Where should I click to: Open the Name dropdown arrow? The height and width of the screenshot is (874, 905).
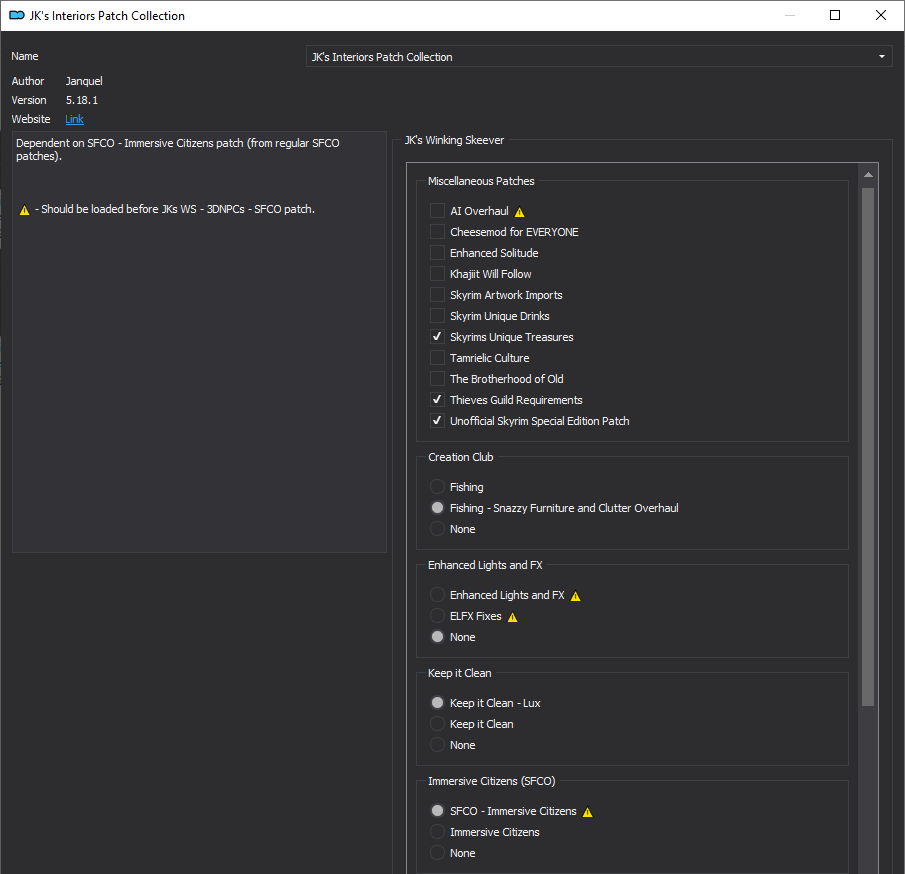click(882, 57)
